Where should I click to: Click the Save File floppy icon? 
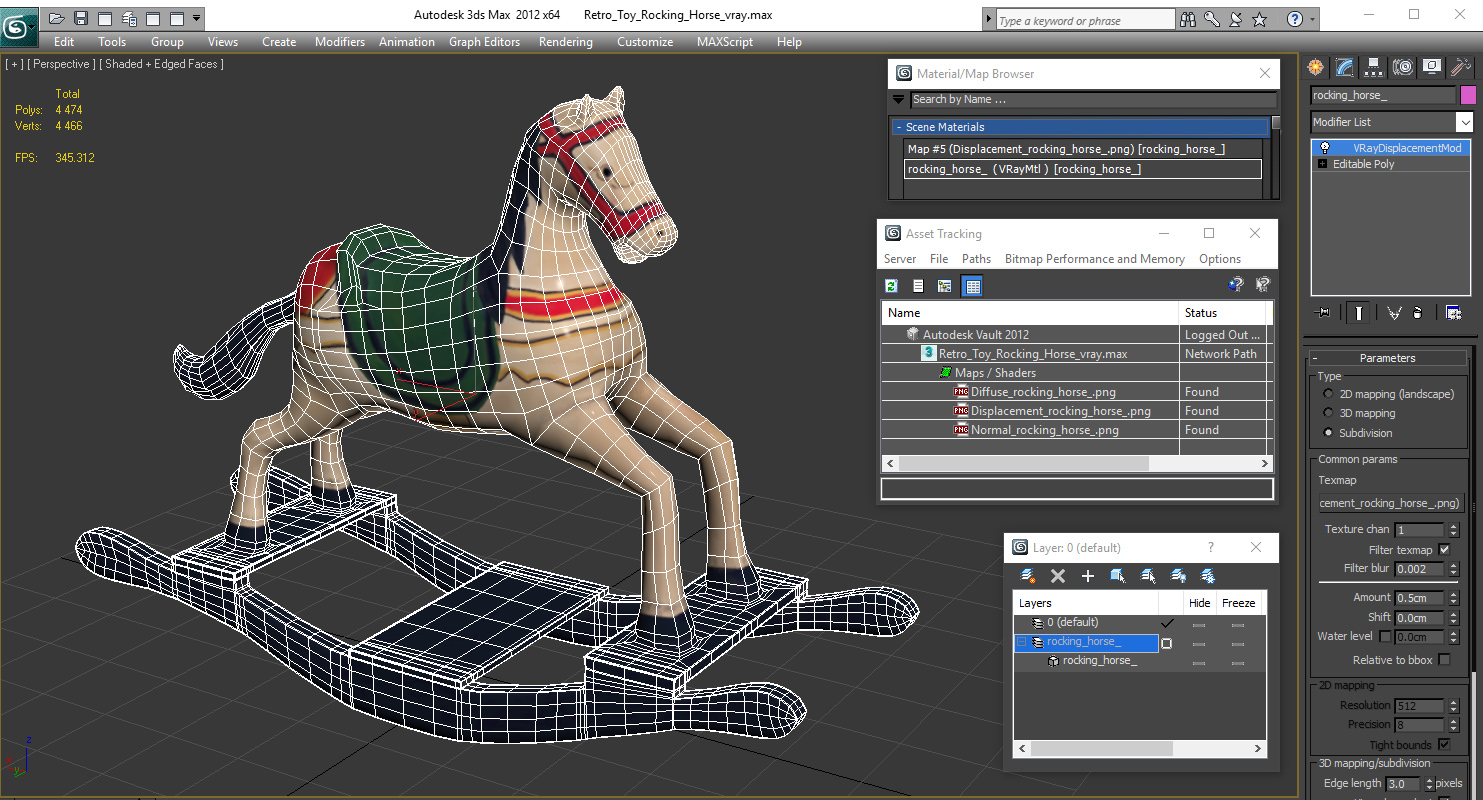tap(81, 18)
